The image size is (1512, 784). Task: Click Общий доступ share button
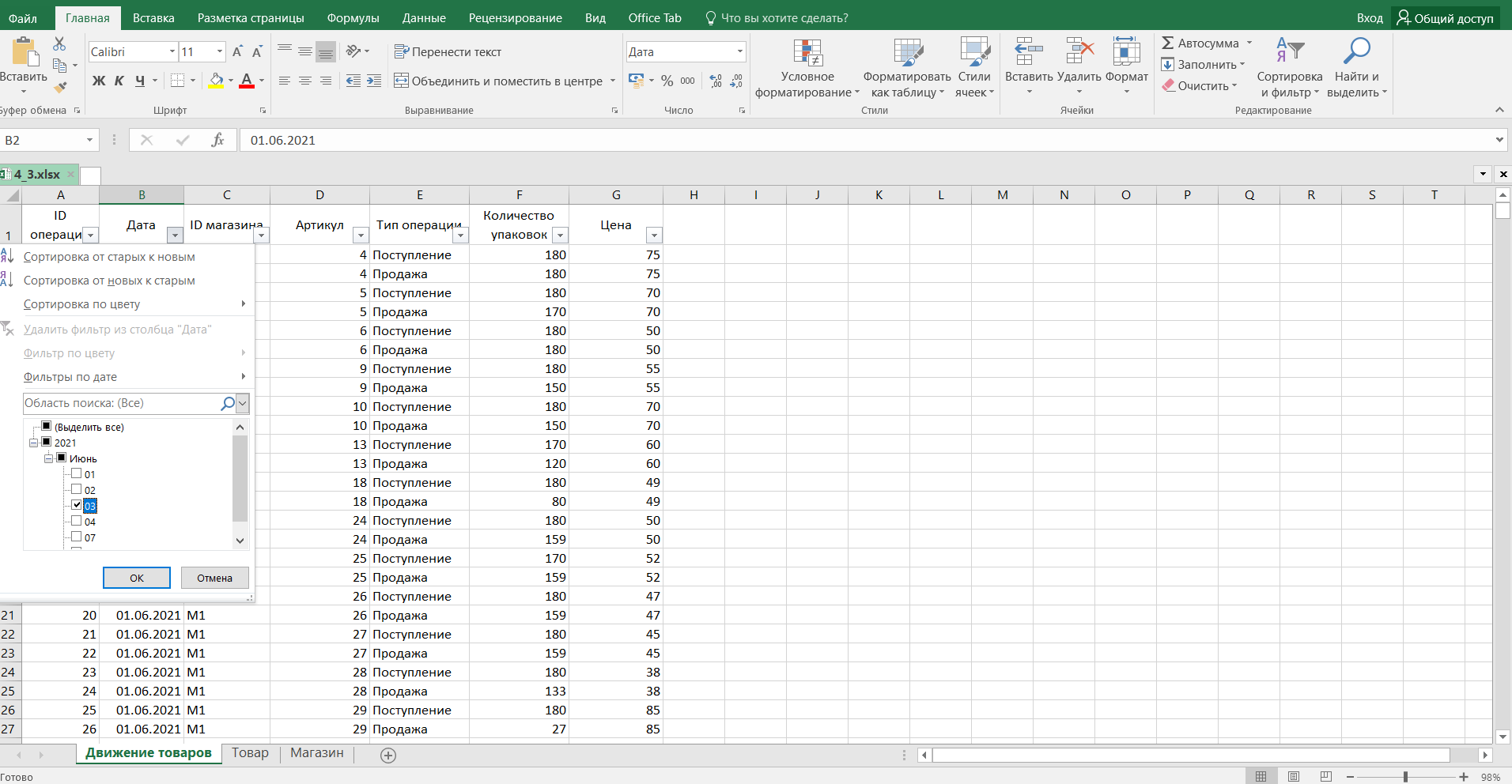1445,18
